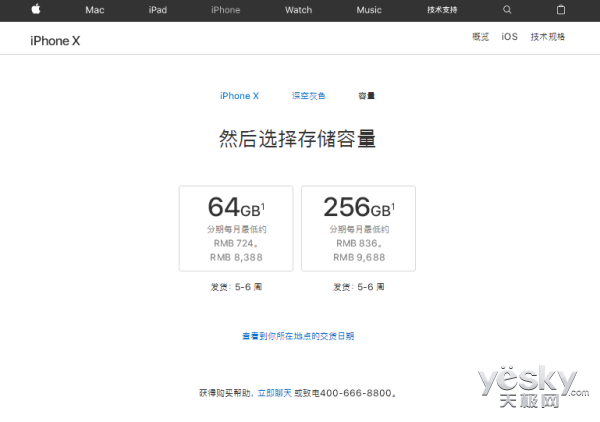The image size is (600, 422).
Task: Open 技术支持 support menu item
Action: click(x=442, y=10)
